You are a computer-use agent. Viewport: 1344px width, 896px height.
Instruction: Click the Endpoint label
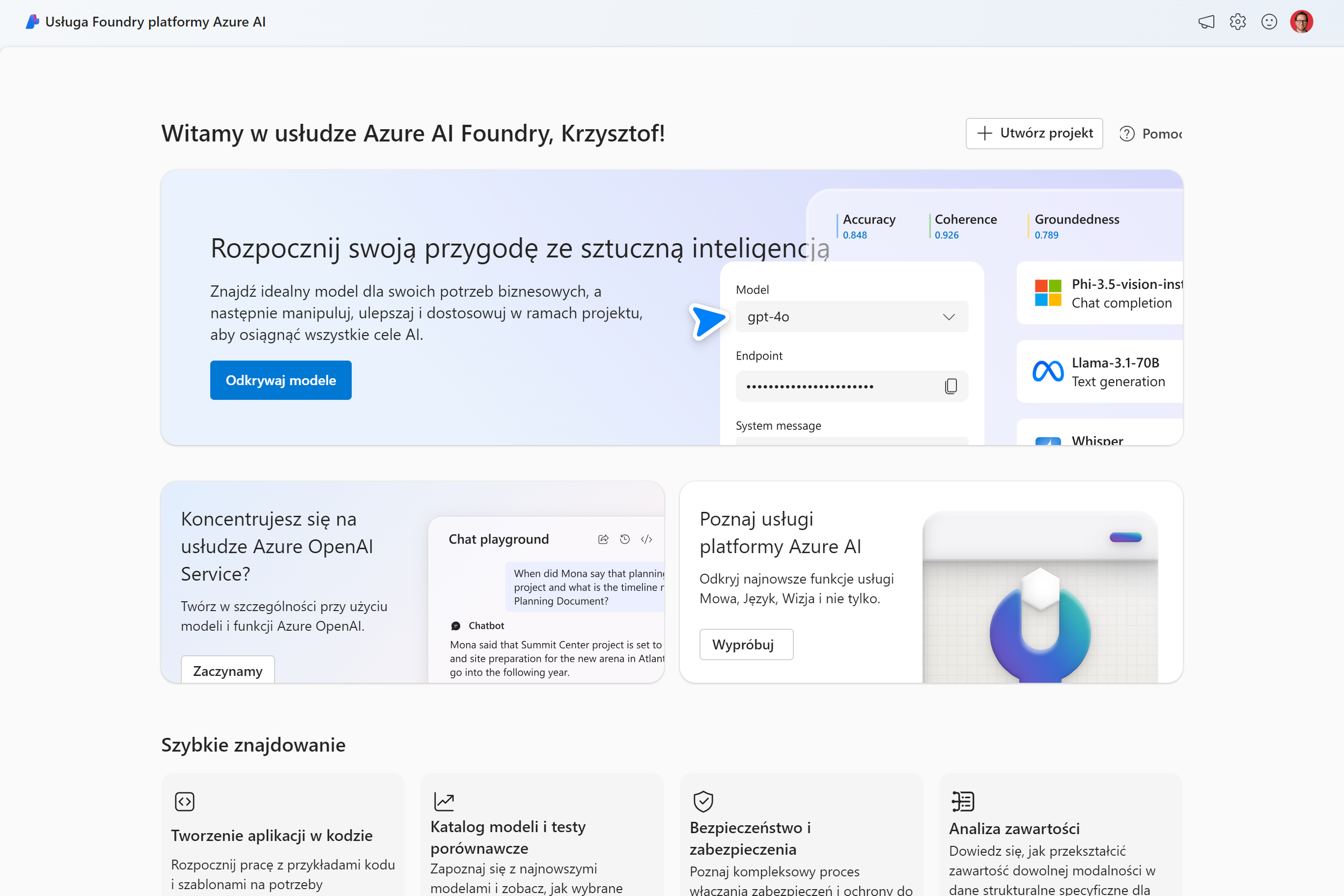(759, 356)
